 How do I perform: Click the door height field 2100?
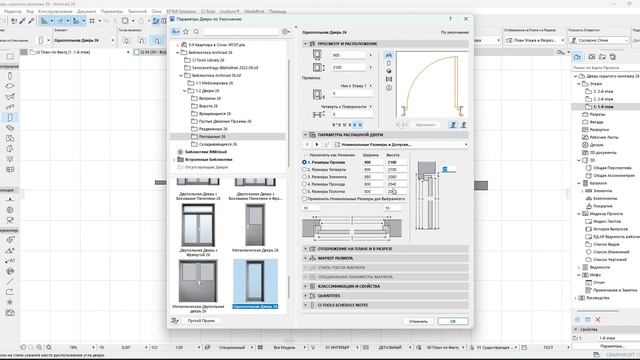[x=349, y=67]
